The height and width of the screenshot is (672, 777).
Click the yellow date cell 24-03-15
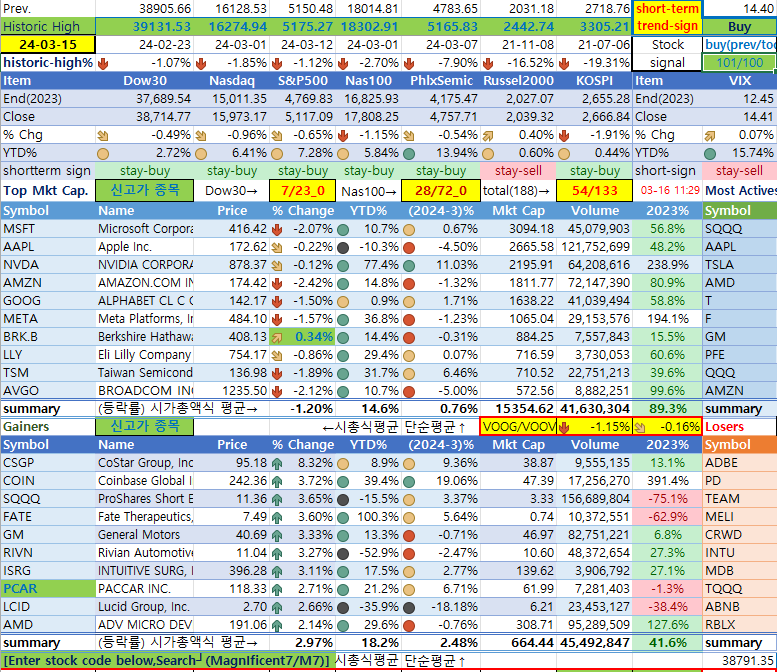pos(48,45)
